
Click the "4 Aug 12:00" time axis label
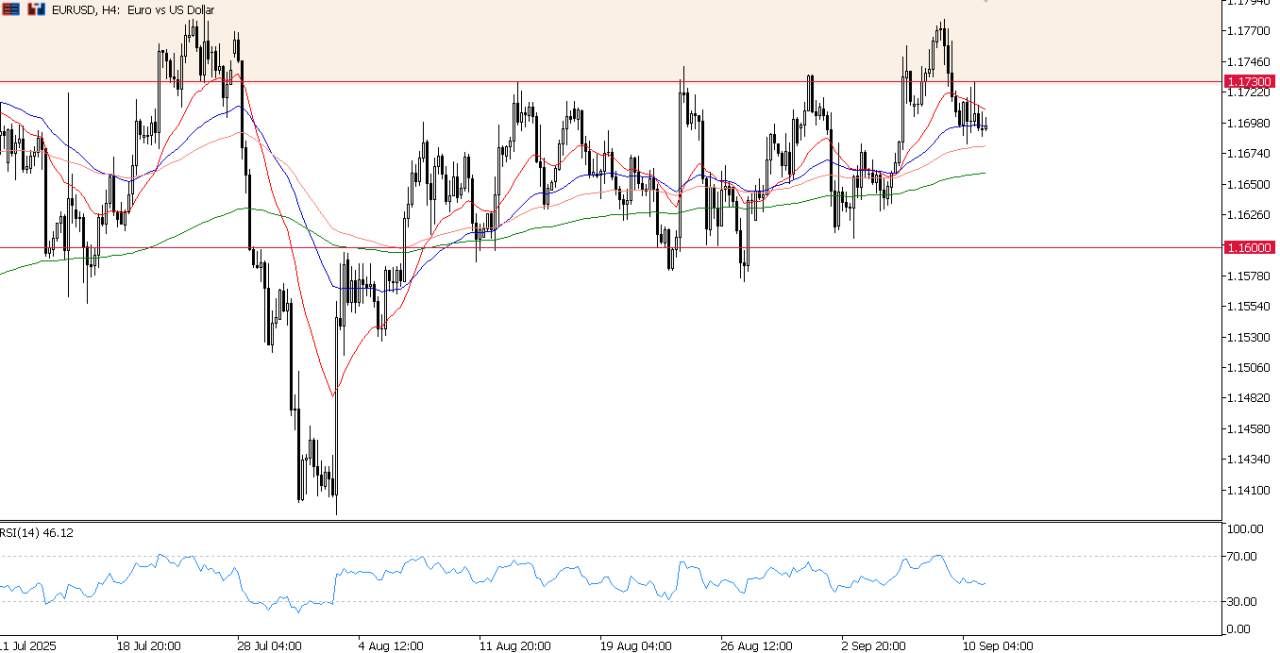390,646
